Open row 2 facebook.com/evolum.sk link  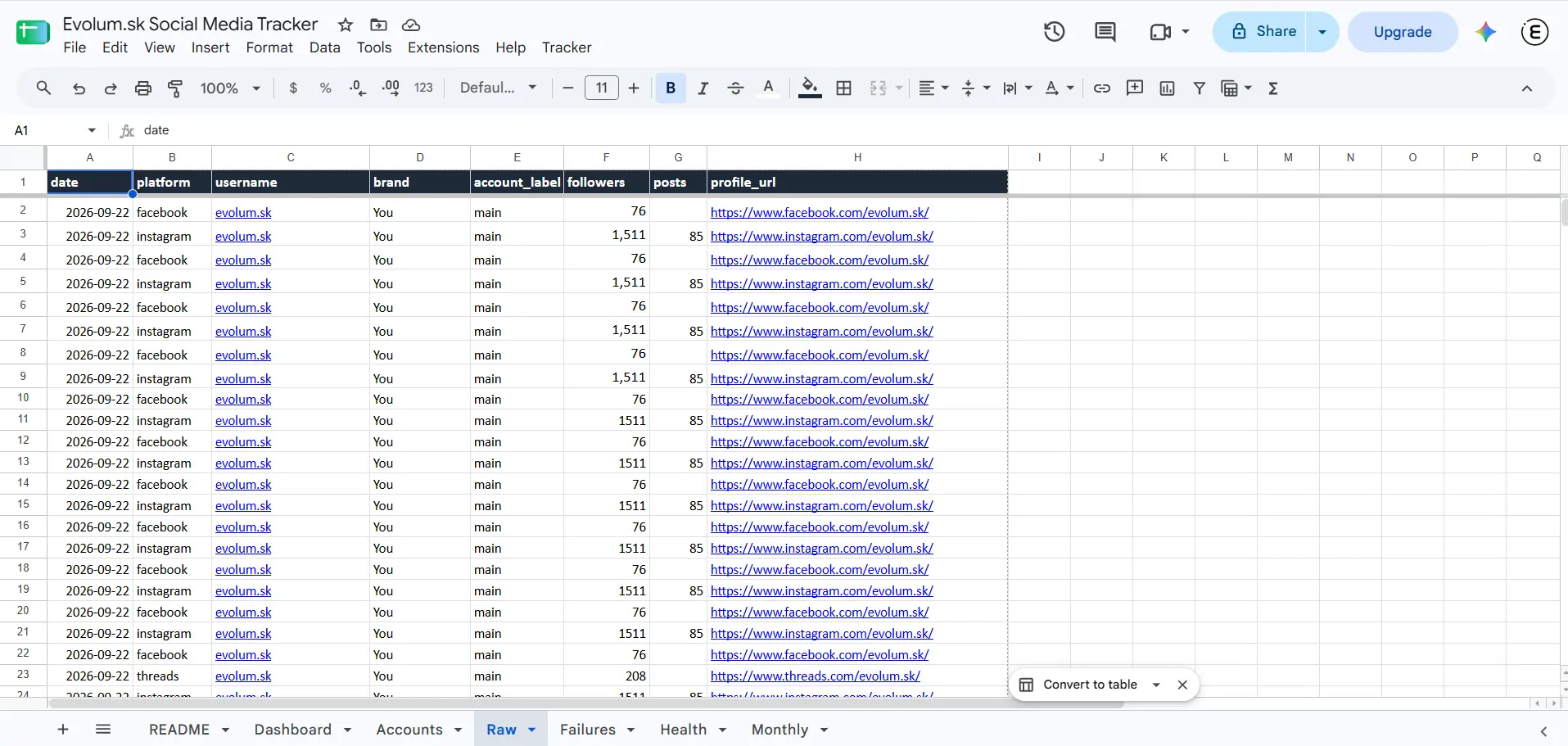820,212
